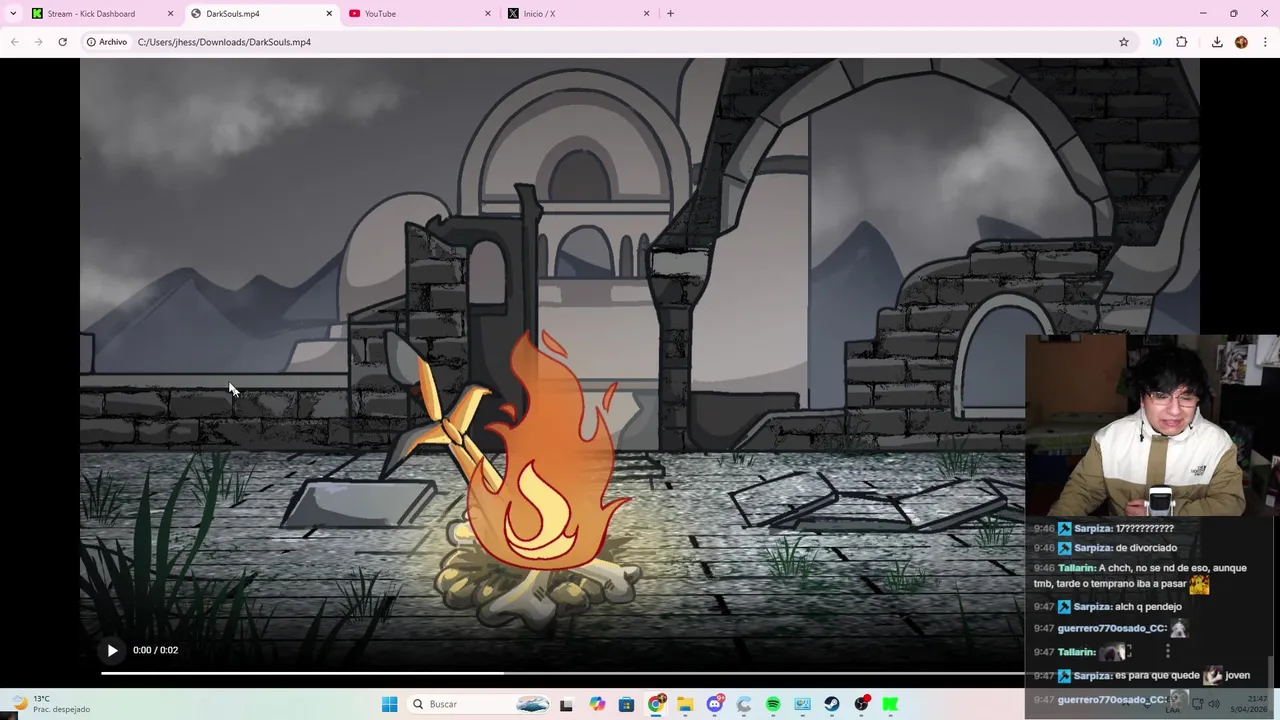Viewport: 1280px width, 720px height.
Task: Open Task View from the taskbar
Action: [x=566, y=704]
